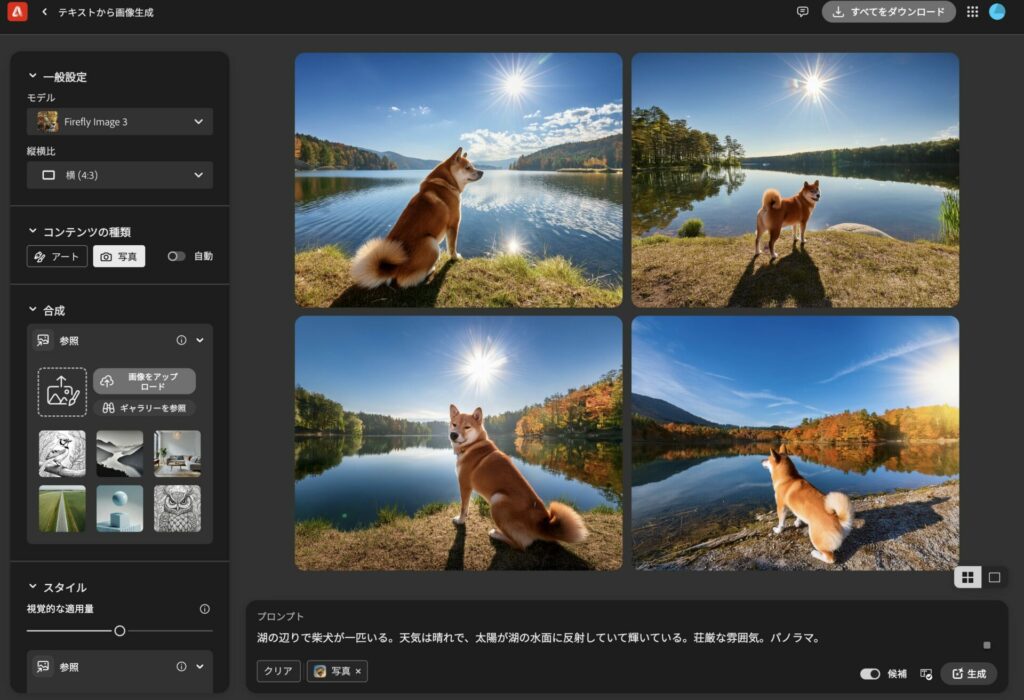1024x700 pixels.
Task: Open the 横 (4:3) aspect ratio dropdown
Action: coord(119,175)
